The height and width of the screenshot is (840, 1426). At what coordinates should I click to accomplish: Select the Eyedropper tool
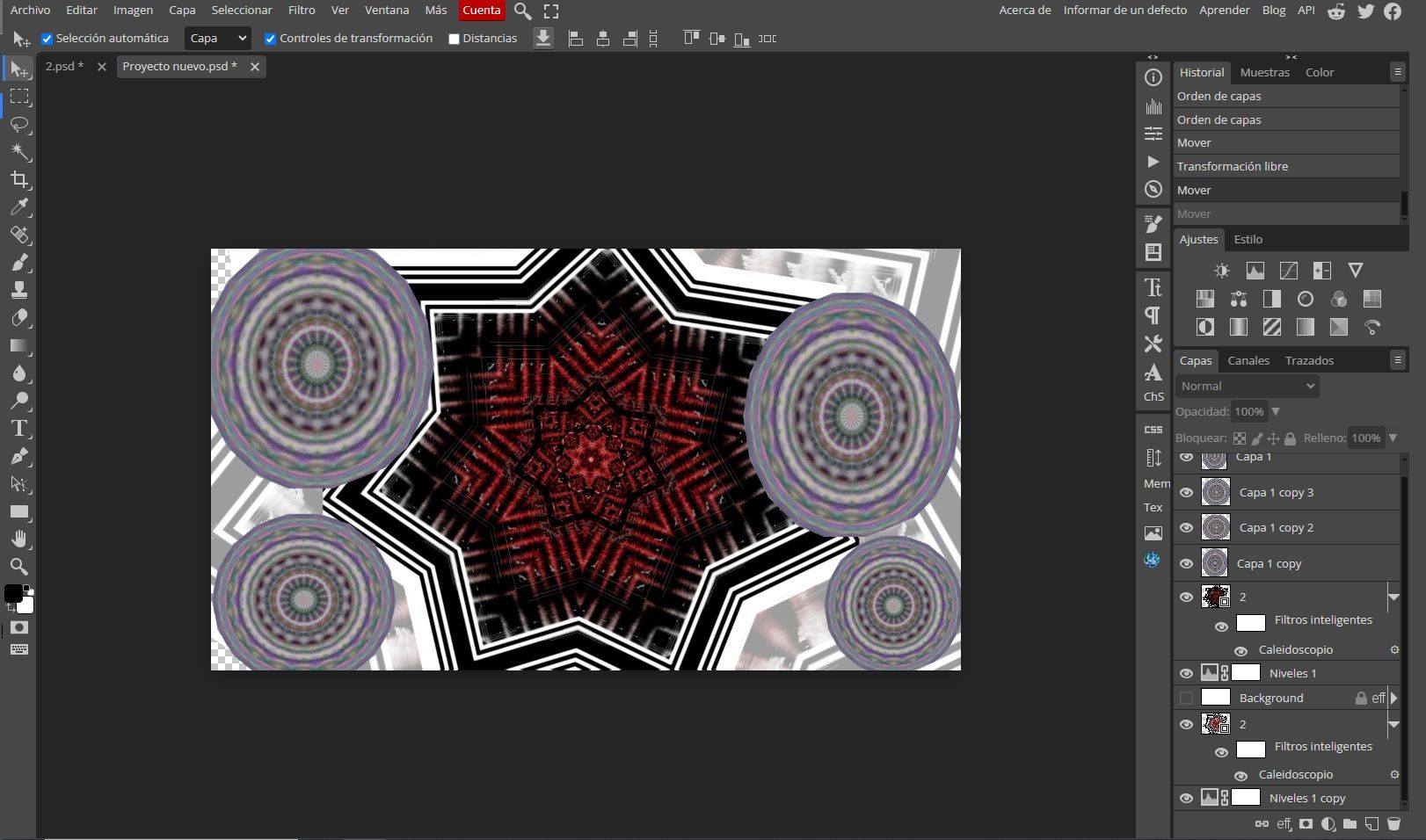pos(19,207)
